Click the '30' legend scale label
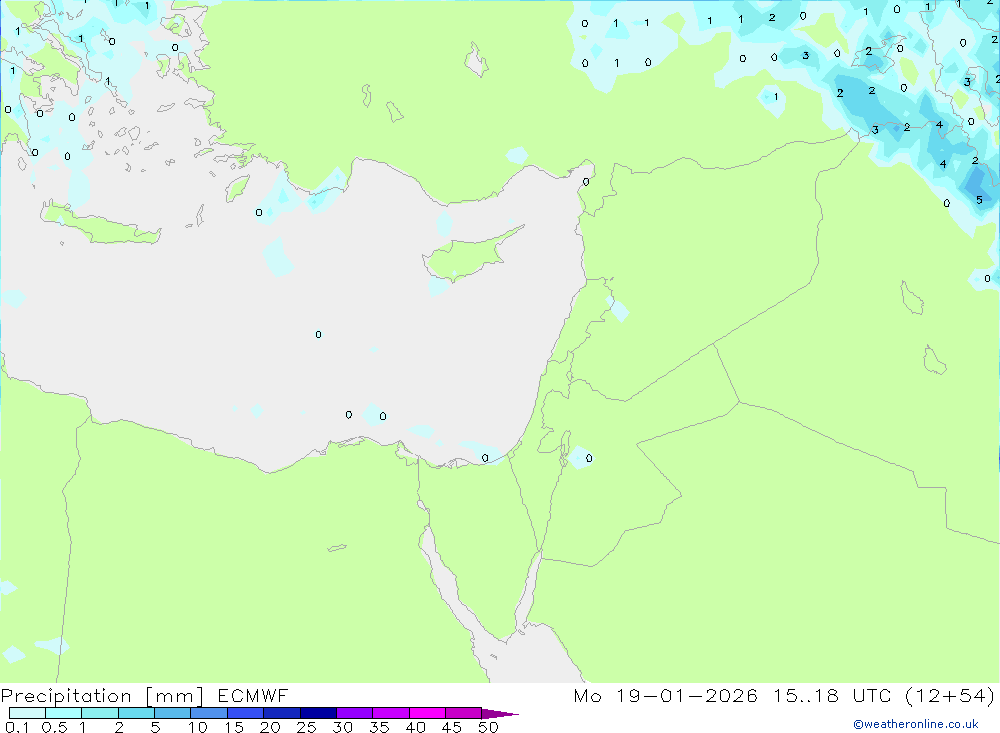Screen dimensions: 1000x733 (342, 727)
